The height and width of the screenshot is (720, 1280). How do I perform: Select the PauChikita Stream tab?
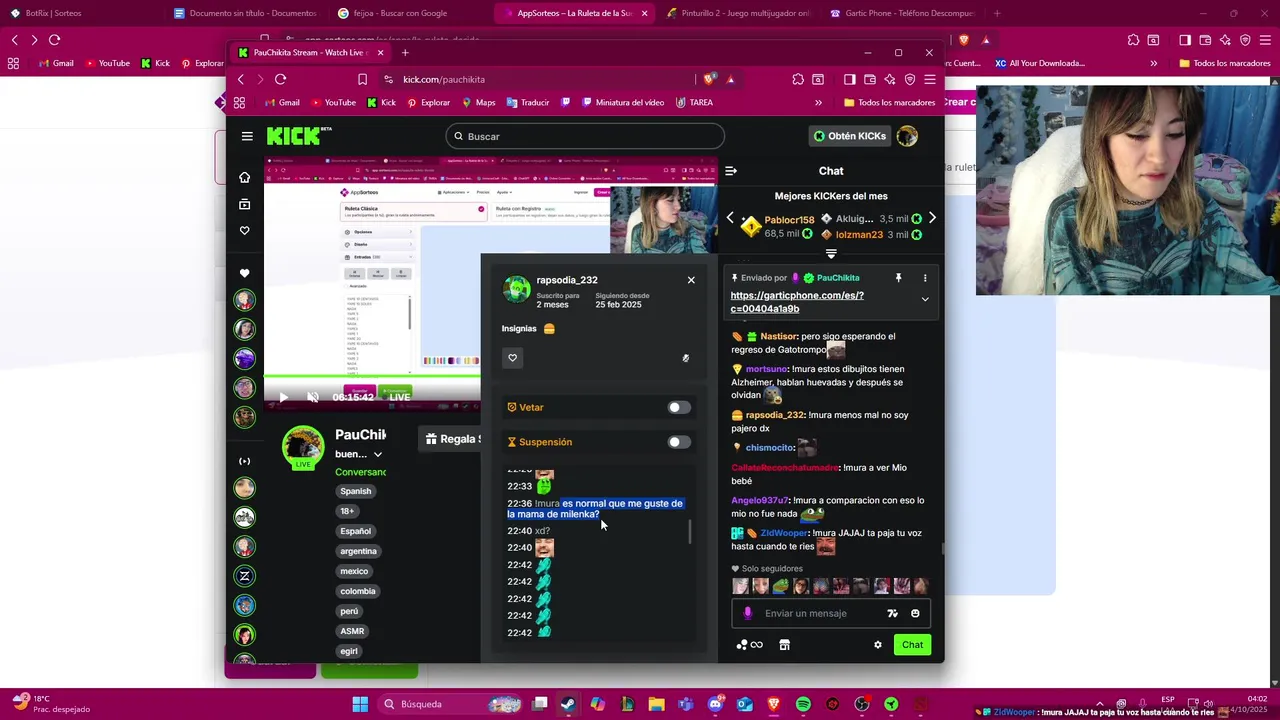point(310,52)
